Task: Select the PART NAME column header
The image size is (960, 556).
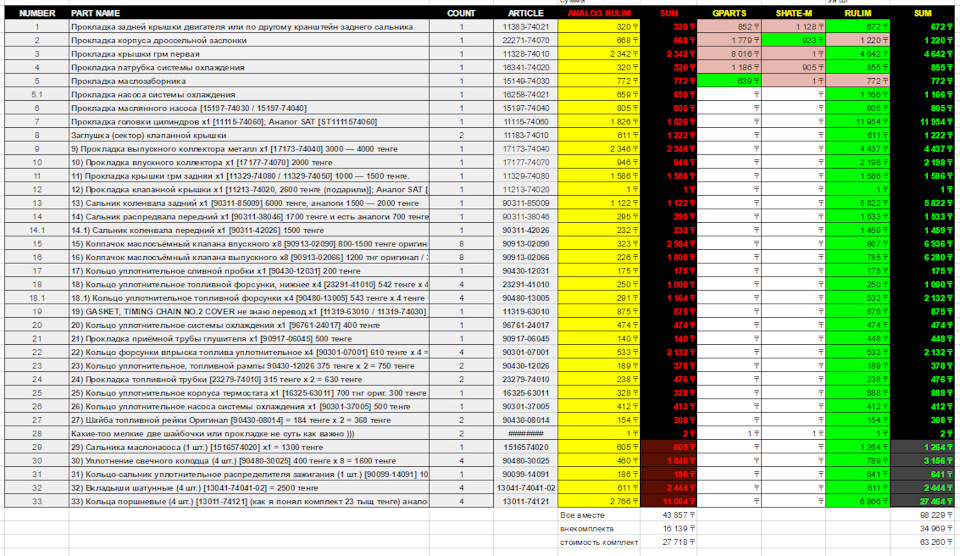Action: pos(249,13)
